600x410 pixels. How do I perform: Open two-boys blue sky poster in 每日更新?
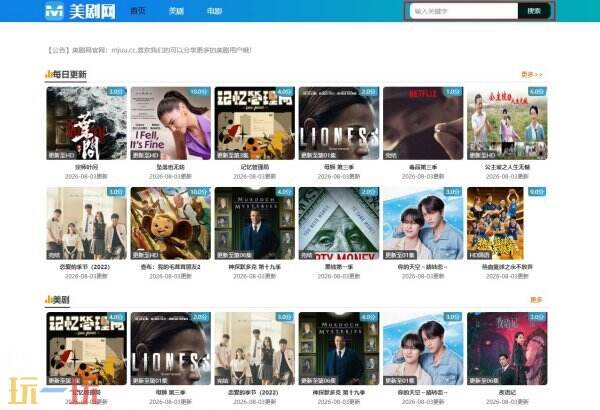[x=423, y=223]
